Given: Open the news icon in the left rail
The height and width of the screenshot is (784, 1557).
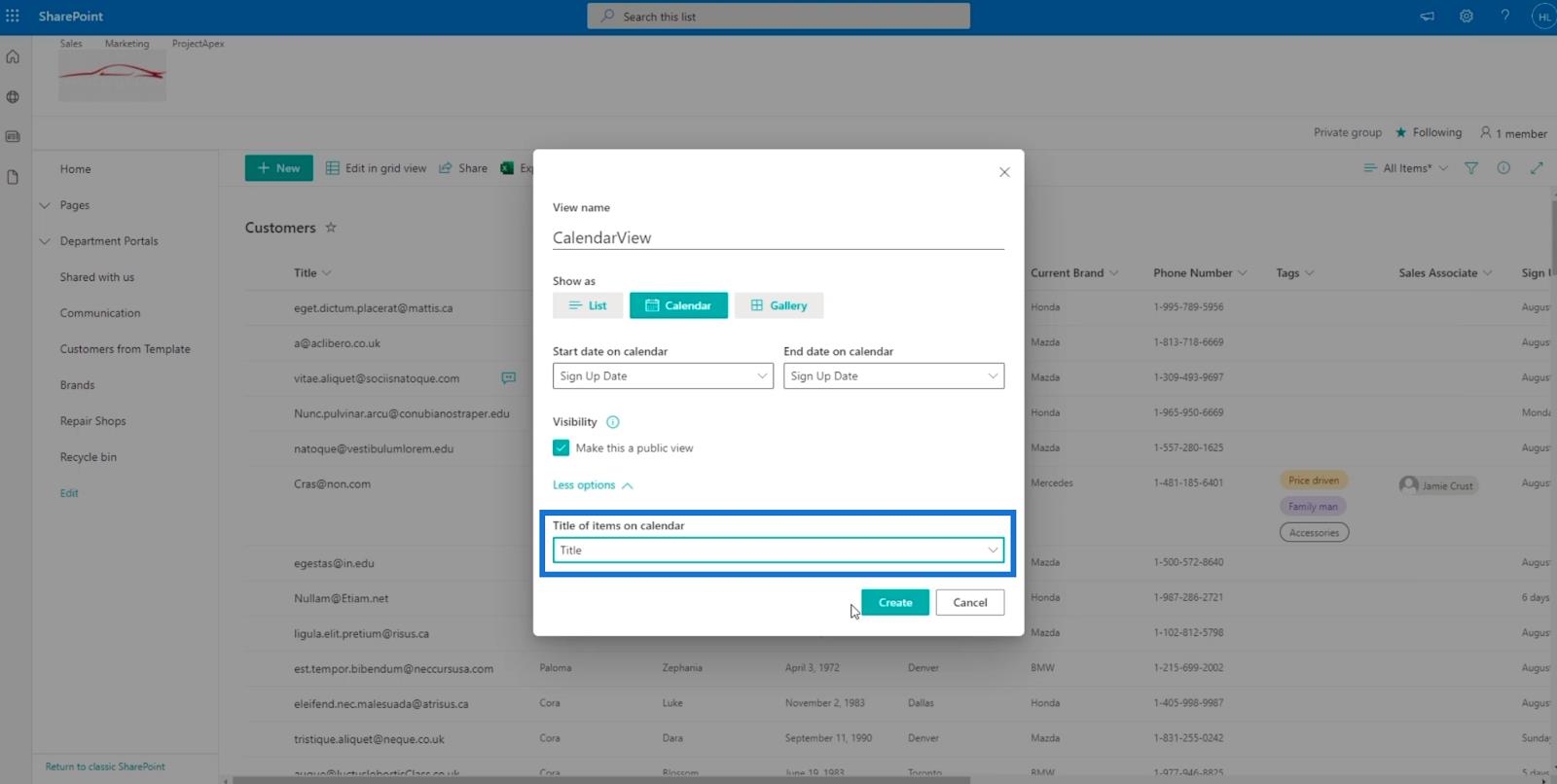Looking at the screenshot, I should (13, 136).
